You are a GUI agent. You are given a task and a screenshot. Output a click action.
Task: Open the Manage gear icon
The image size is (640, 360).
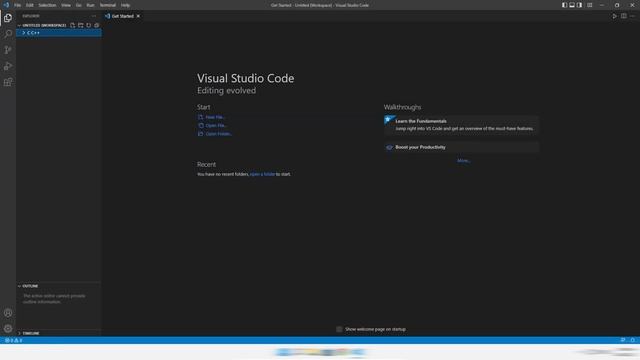(8, 329)
